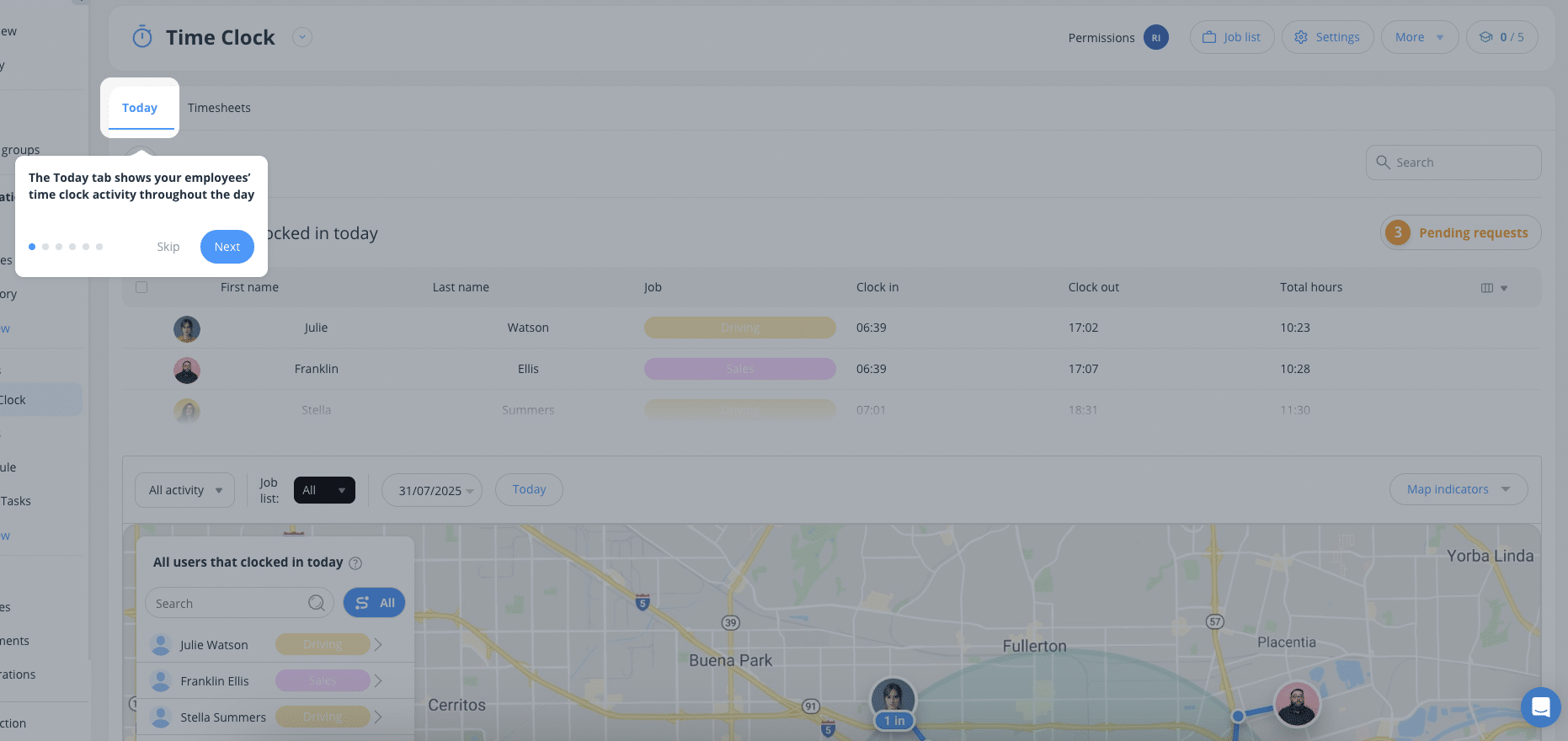Skip the onboarding tour
Screen dimensions: 1568x741
pos(168,247)
